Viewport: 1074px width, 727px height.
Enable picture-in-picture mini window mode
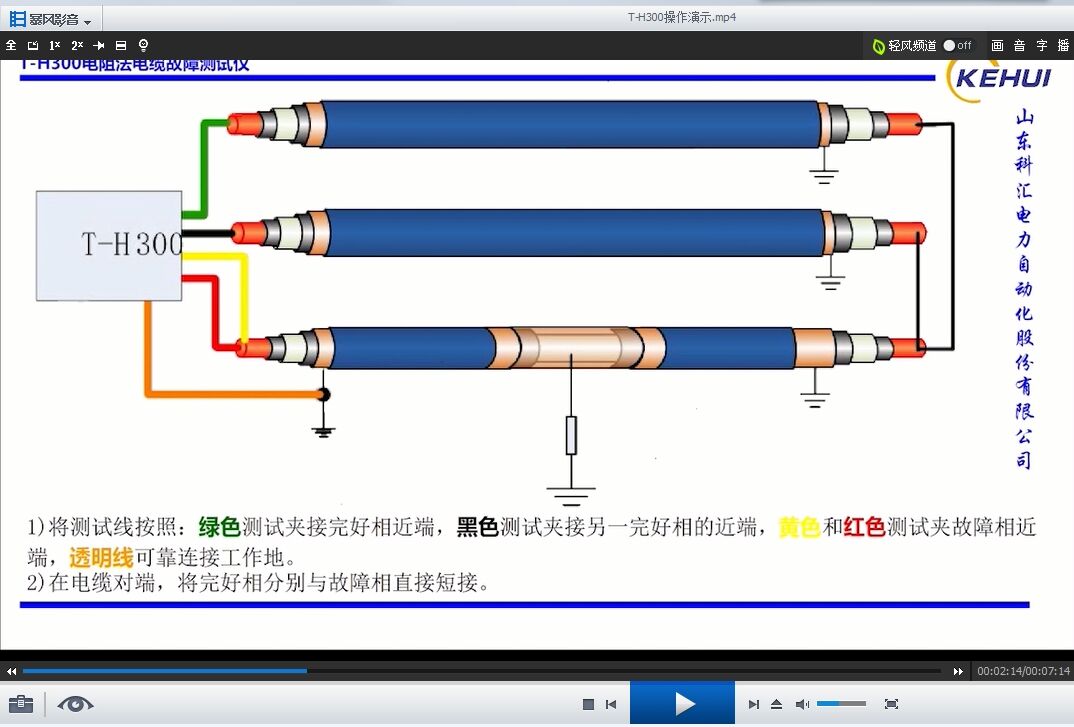point(33,45)
